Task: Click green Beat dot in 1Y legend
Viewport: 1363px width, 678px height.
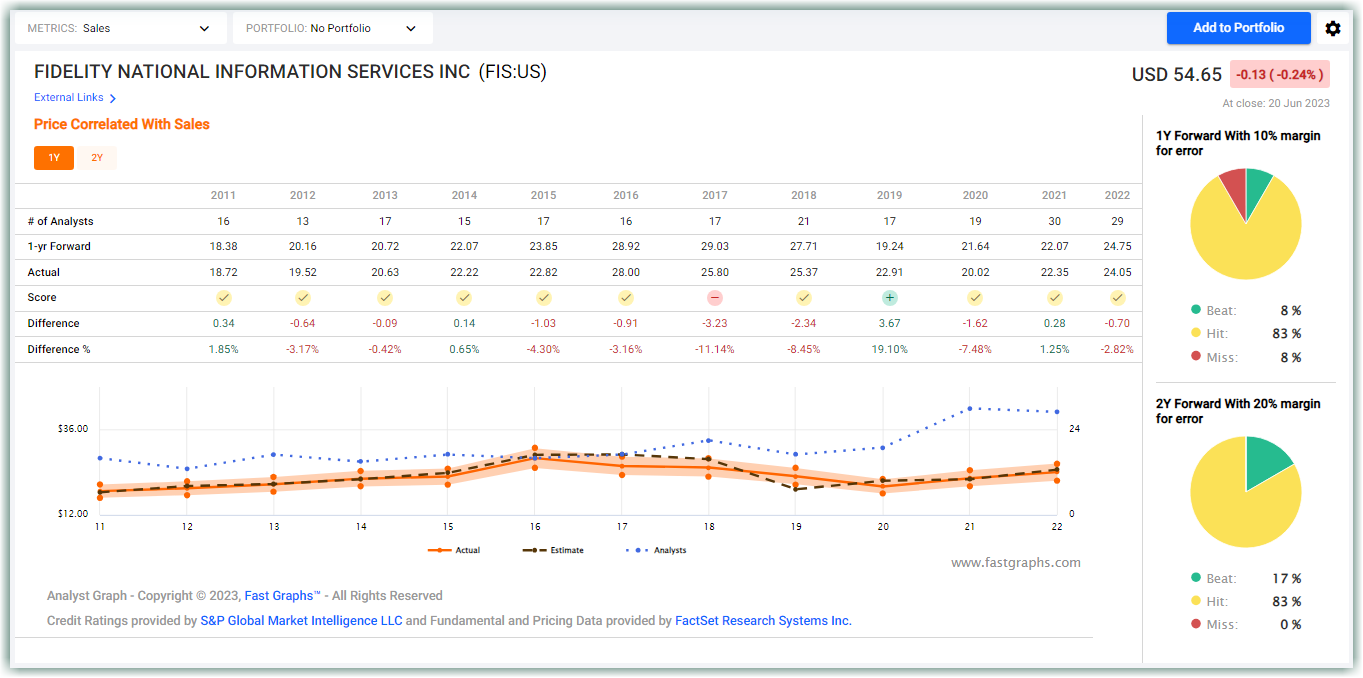Action: (x=1196, y=310)
